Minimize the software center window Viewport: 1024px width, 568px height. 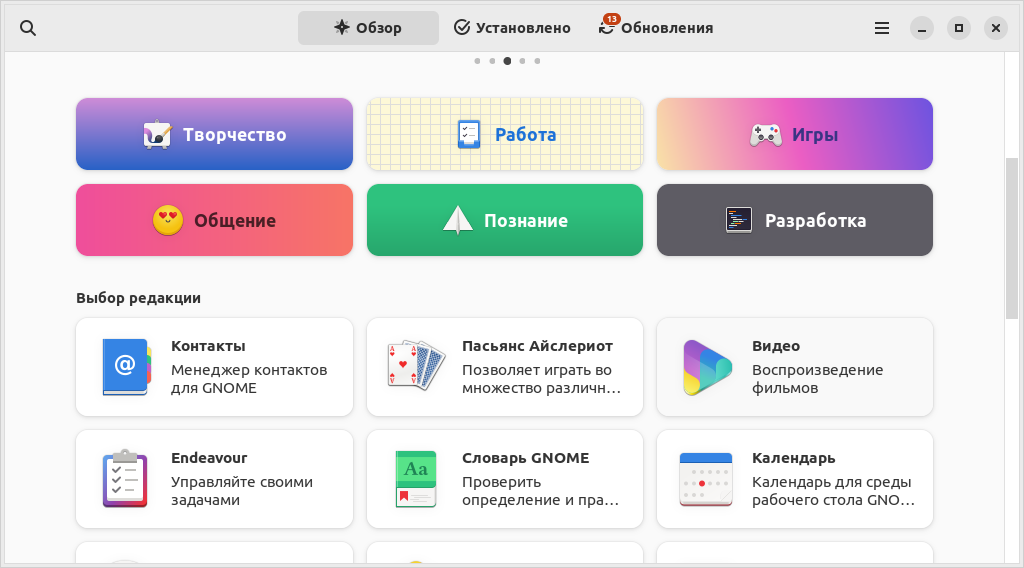(x=921, y=28)
